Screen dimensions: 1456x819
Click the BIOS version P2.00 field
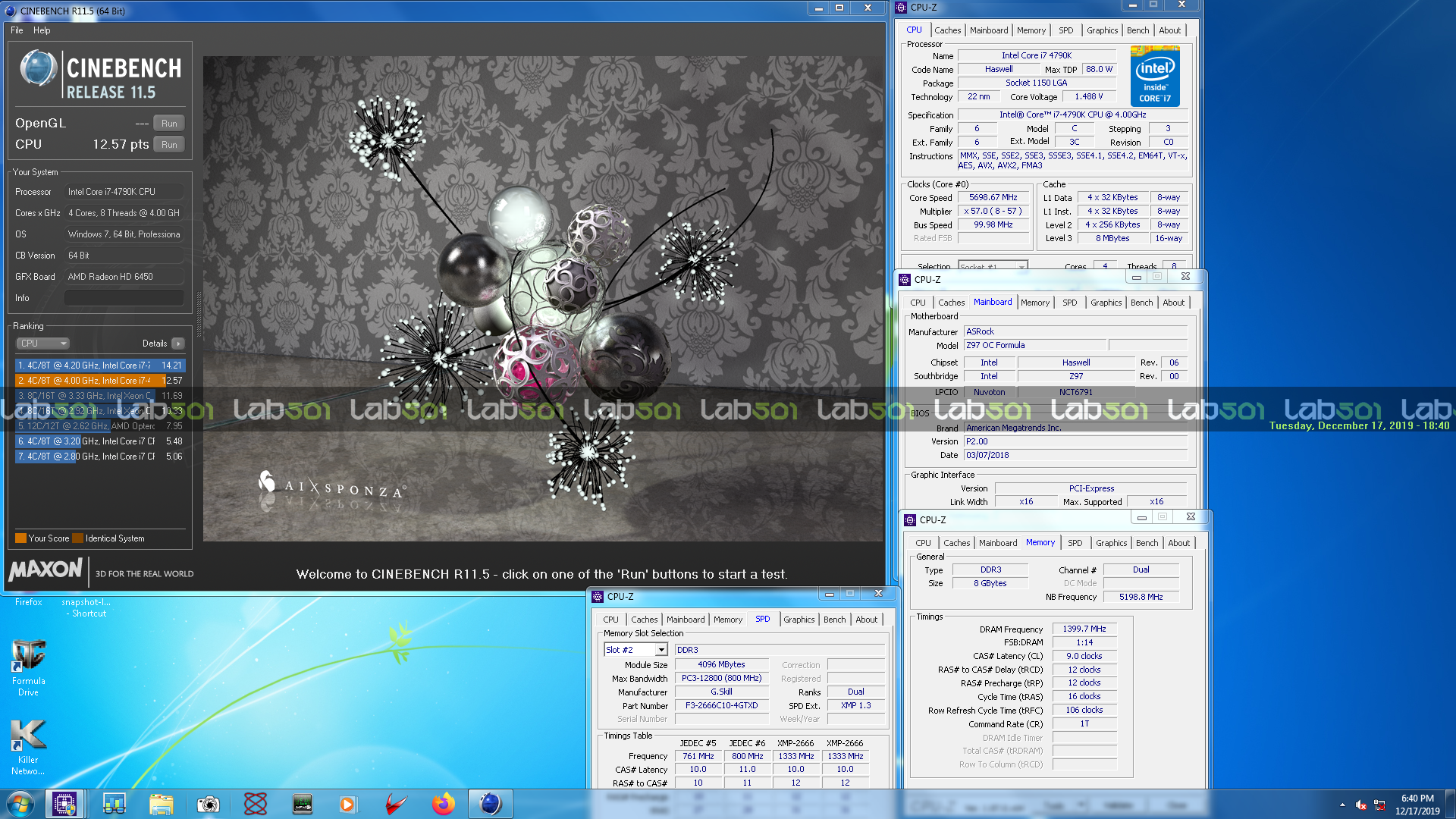[1075, 441]
